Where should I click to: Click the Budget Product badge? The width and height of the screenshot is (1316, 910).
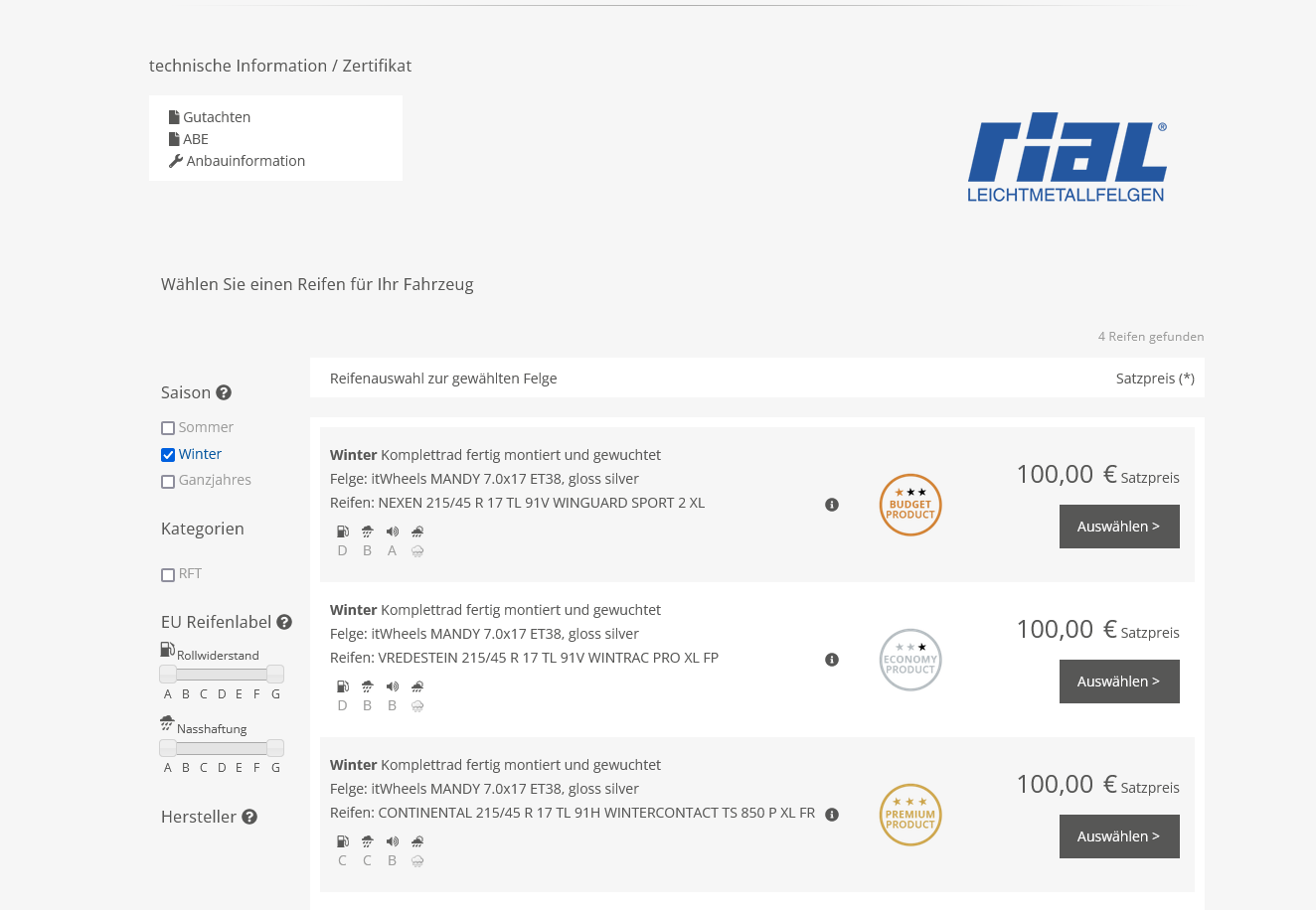[910, 505]
